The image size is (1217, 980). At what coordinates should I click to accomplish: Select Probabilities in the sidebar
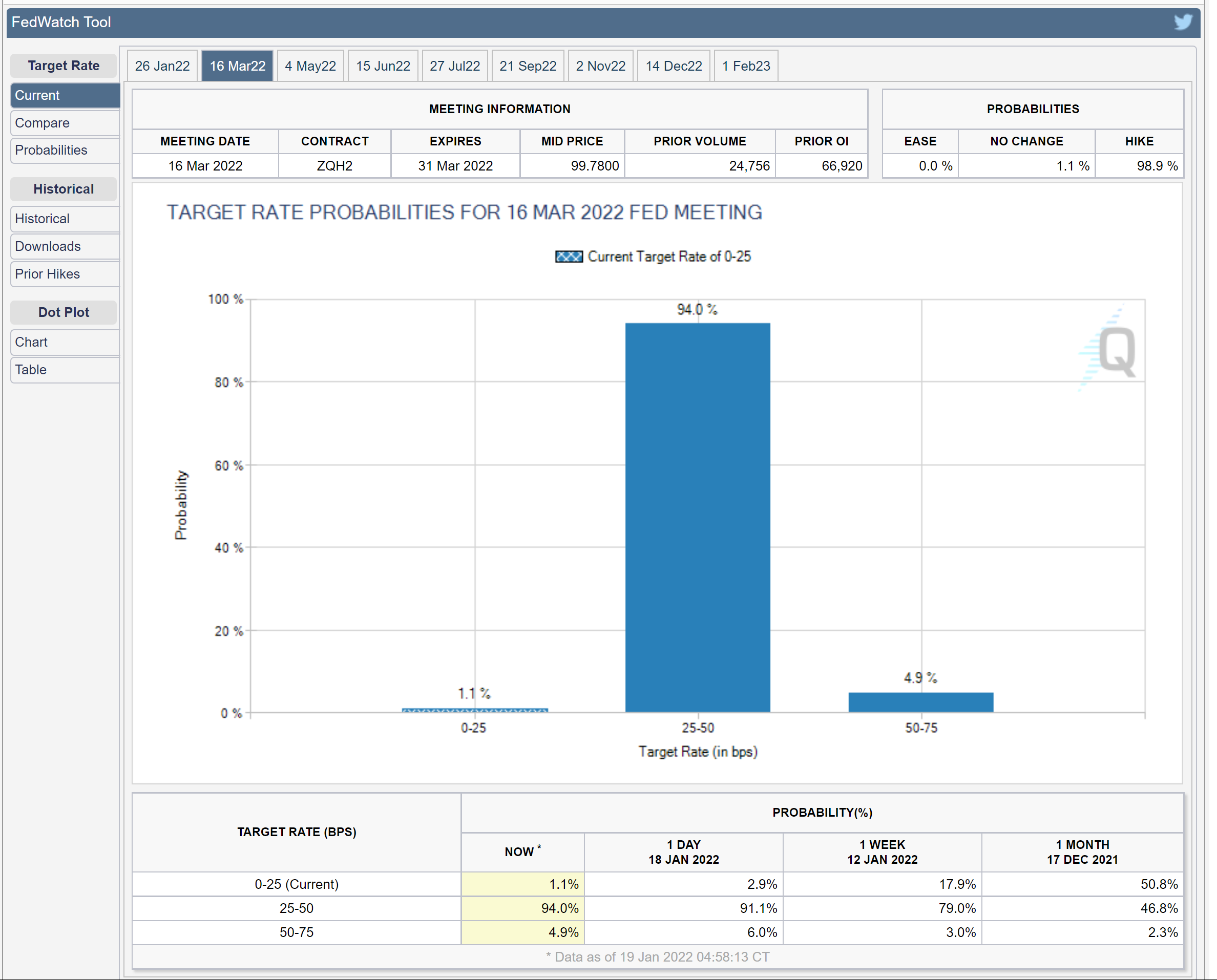pos(64,150)
